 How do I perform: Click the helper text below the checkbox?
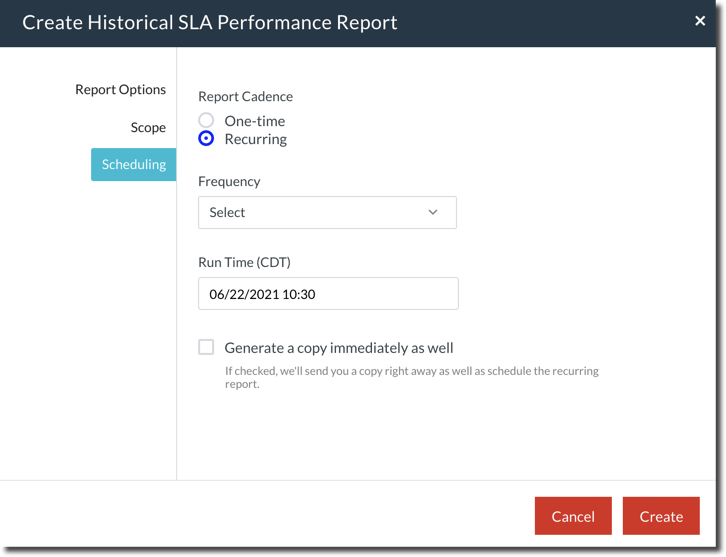(x=411, y=377)
